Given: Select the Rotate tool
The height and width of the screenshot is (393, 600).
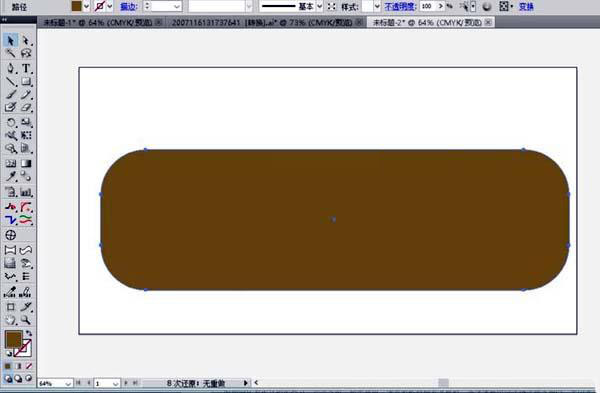Looking at the screenshot, I should (x=10, y=122).
